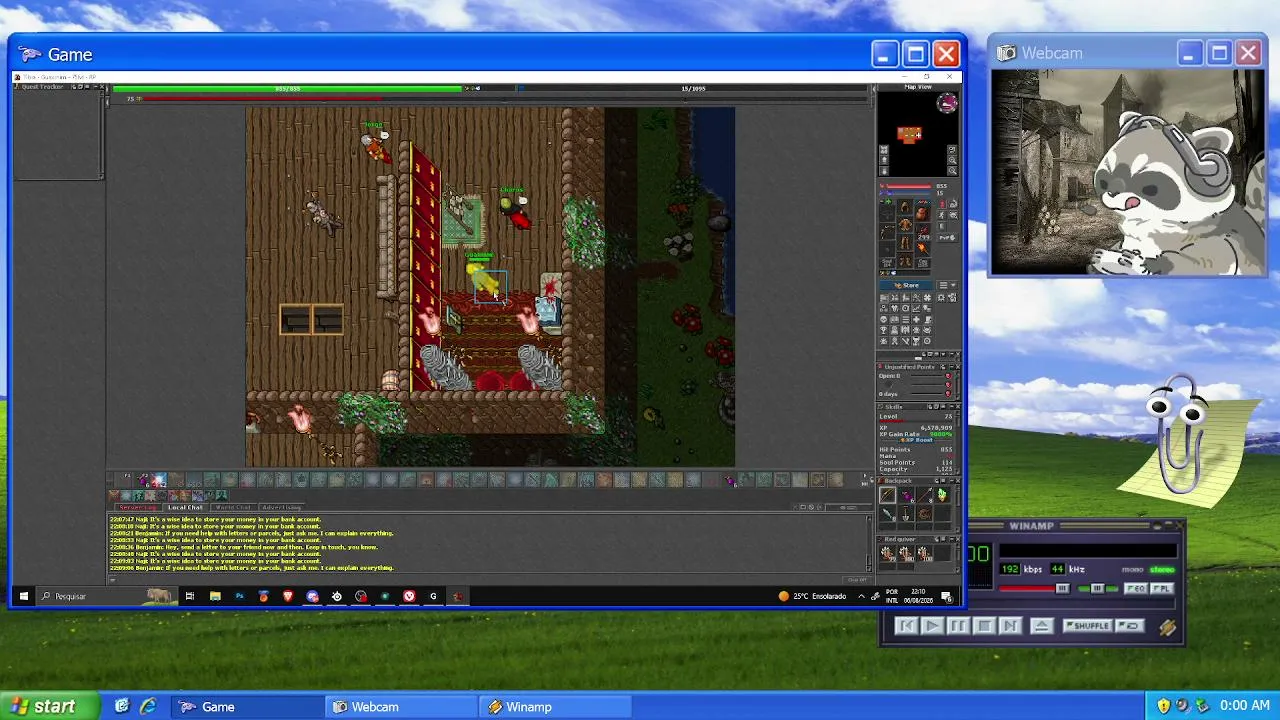Click the Winamp balance slider
Viewport: 1280px width, 720px height.
pos(1098,589)
